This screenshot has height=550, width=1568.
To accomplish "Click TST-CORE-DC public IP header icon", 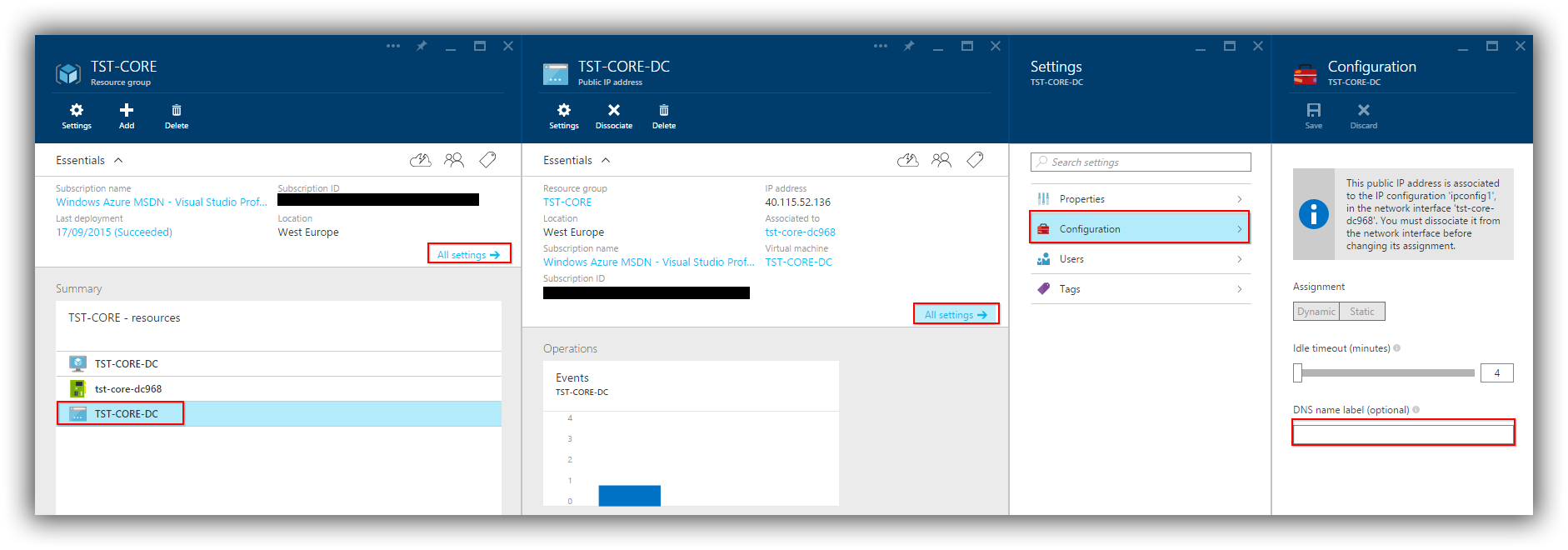I will [x=556, y=74].
